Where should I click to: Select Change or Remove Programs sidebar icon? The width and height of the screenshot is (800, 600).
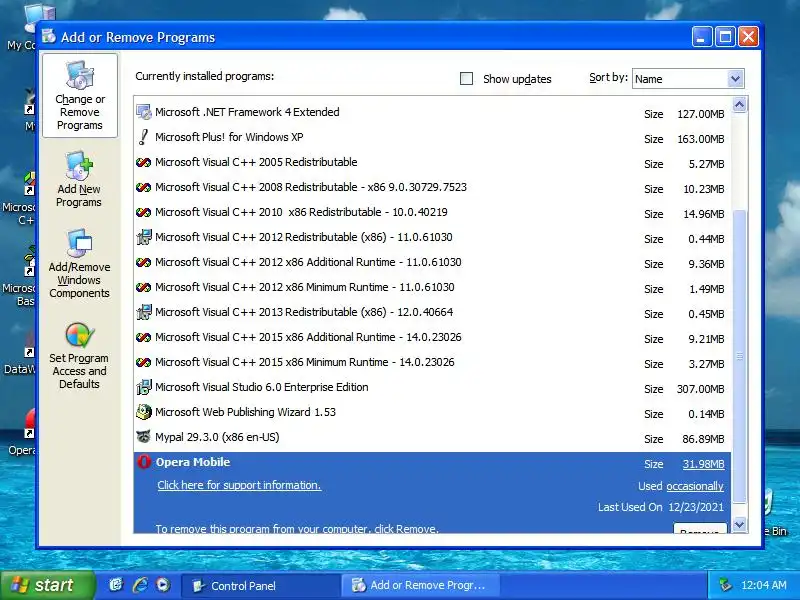click(80, 95)
